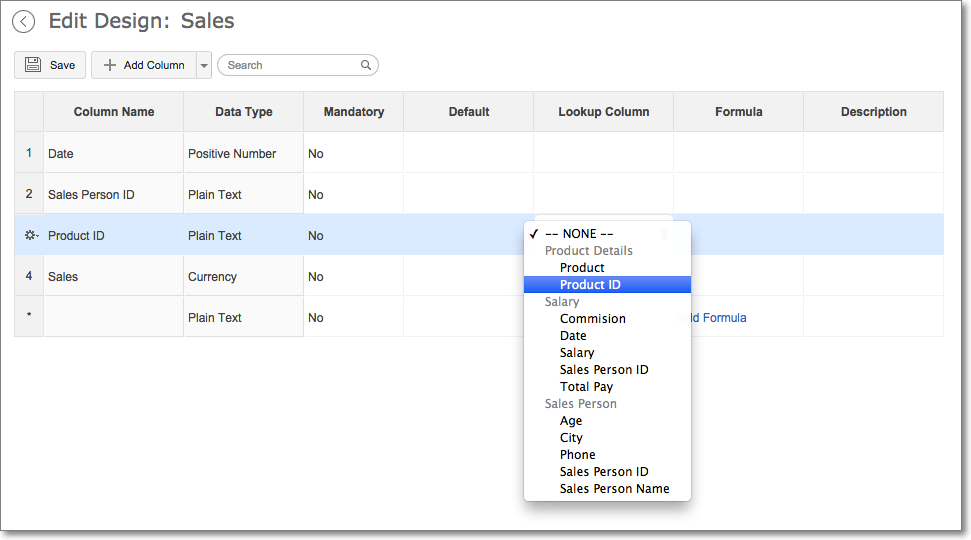This screenshot has width=971, height=540.
Task: Click the back arrow circle icon
Action: pos(24,22)
